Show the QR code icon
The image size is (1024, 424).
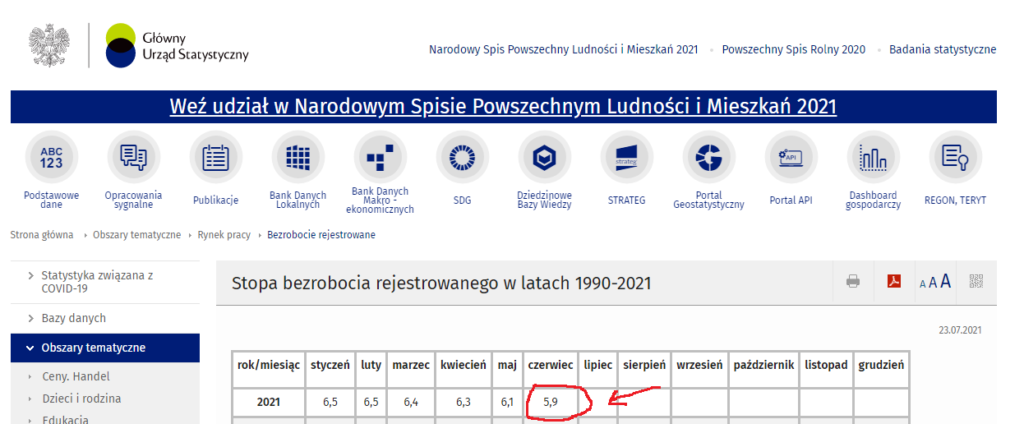(x=977, y=282)
